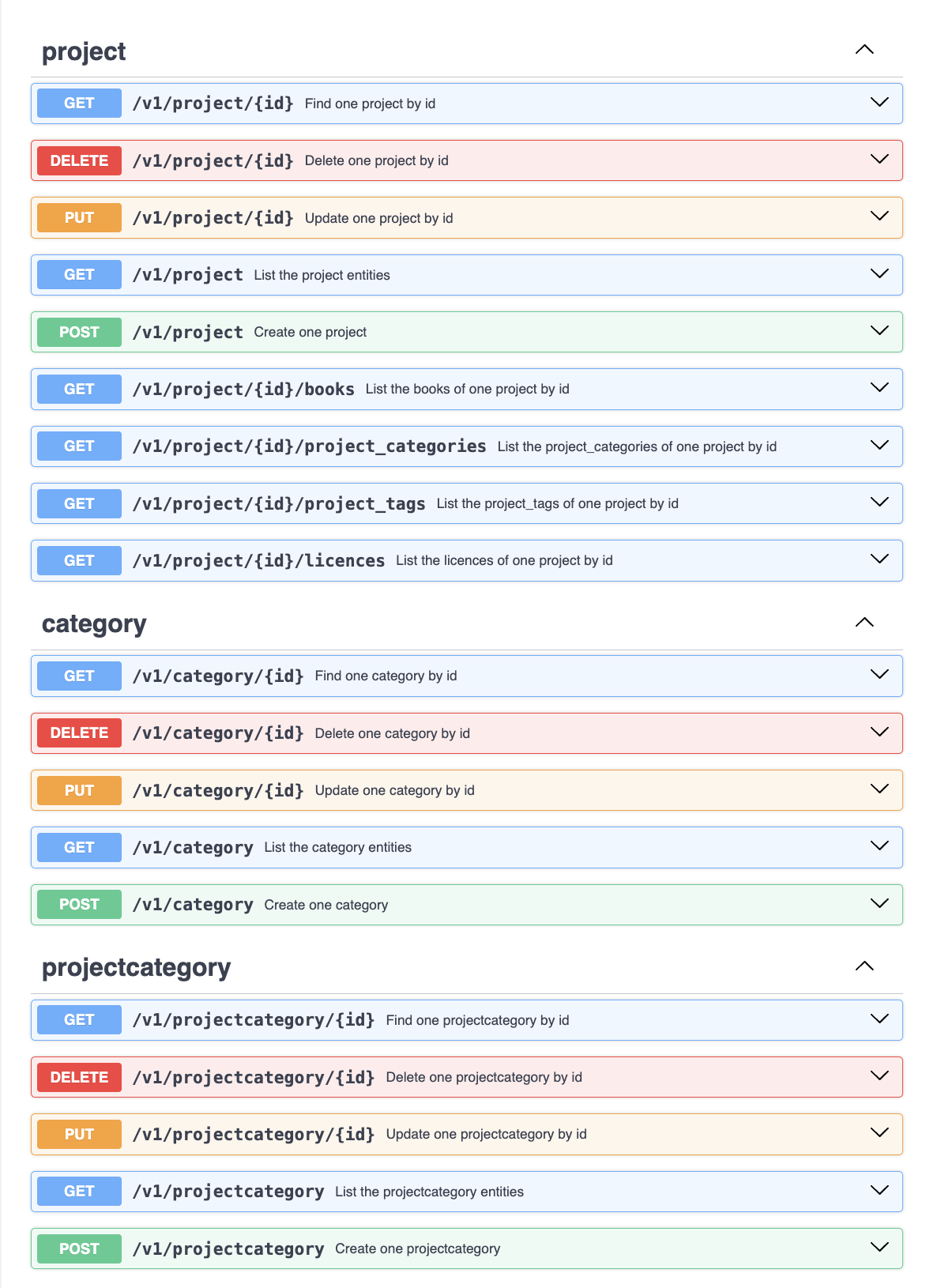Click path /v1/project/{id}/project_categories

click(309, 446)
